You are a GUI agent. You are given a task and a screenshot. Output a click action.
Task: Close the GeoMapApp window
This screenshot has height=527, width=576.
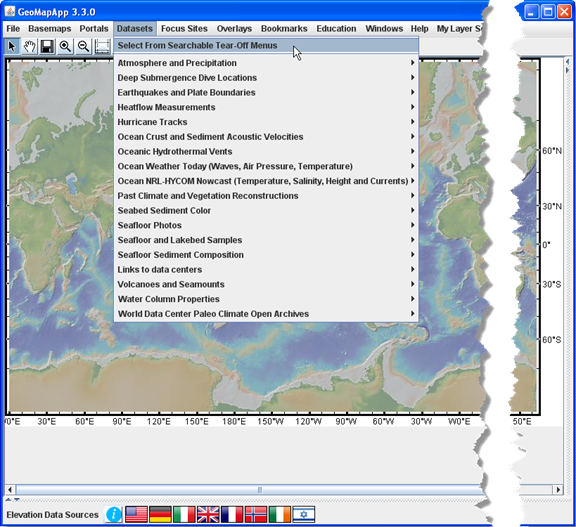[564, 11]
